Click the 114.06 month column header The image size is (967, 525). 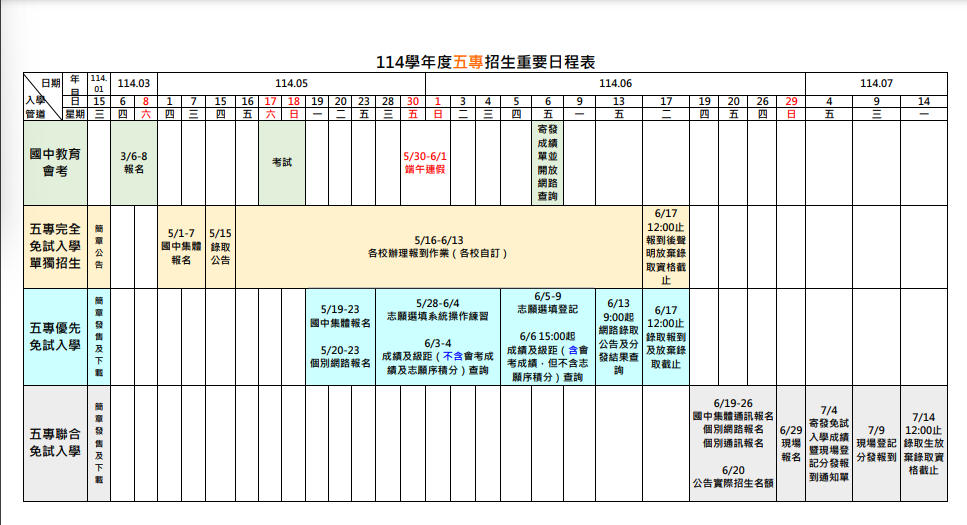615,83
